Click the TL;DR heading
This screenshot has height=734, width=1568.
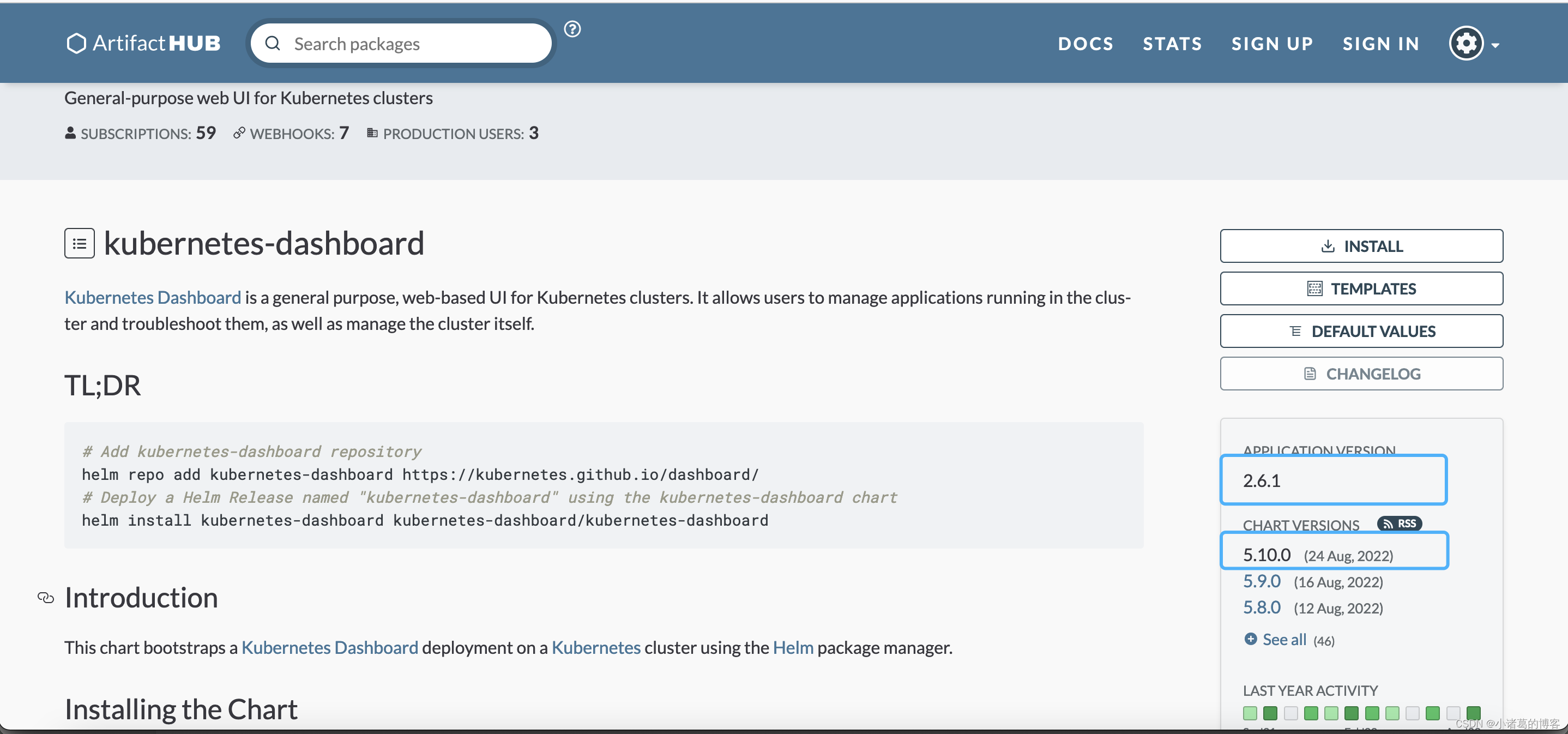point(102,385)
